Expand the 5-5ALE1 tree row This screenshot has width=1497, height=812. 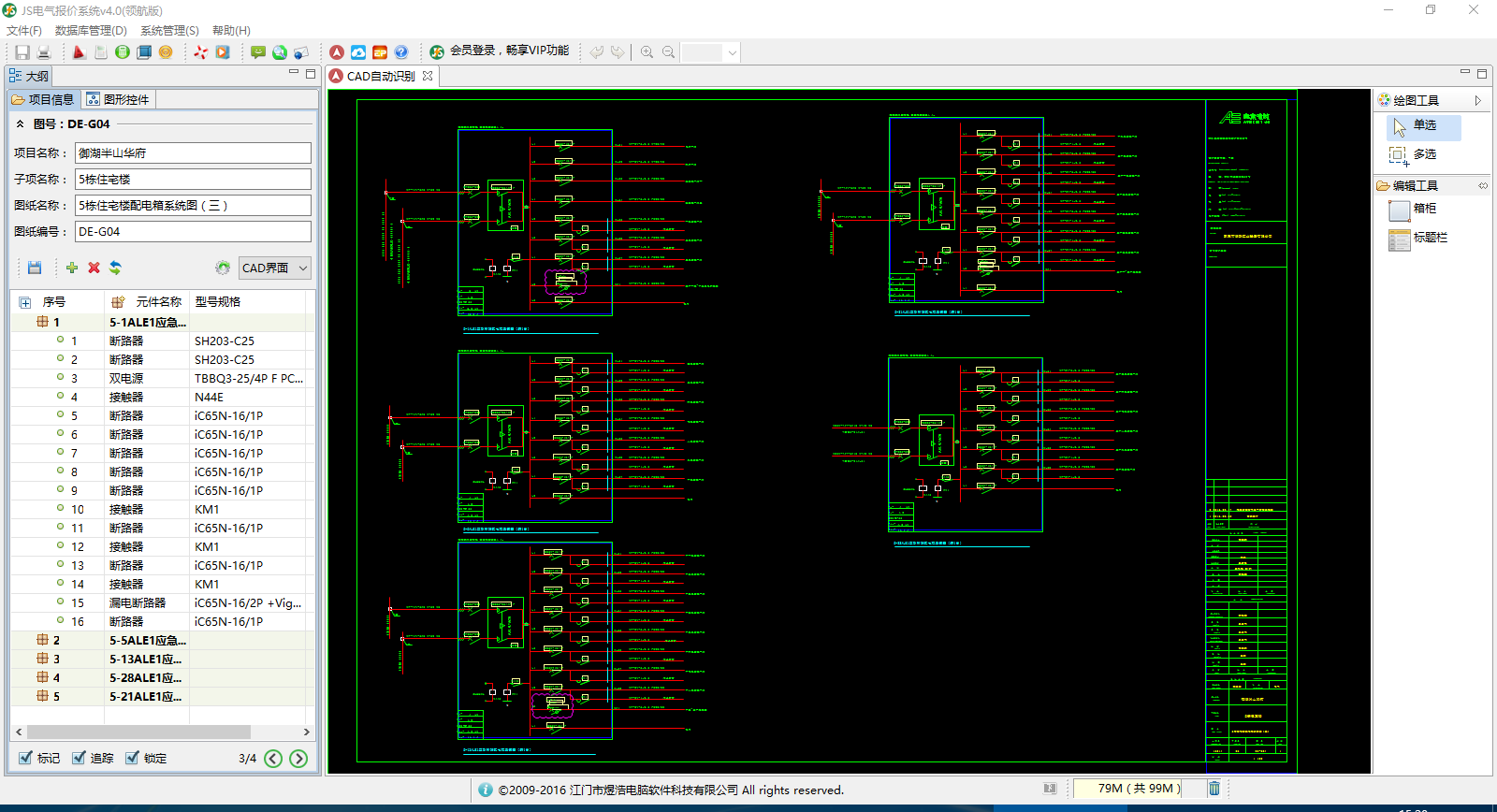(x=42, y=641)
